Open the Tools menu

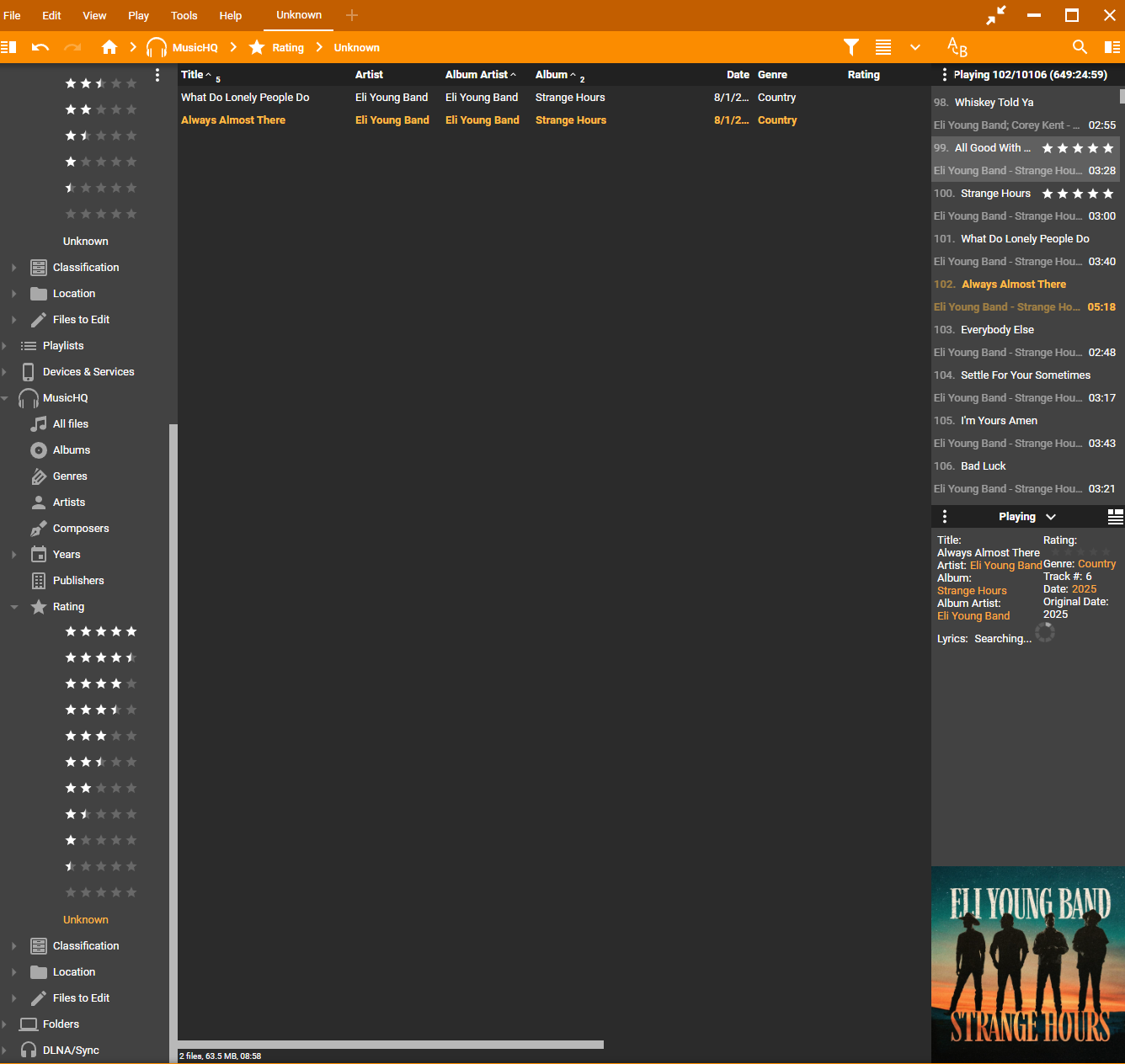click(184, 15)
